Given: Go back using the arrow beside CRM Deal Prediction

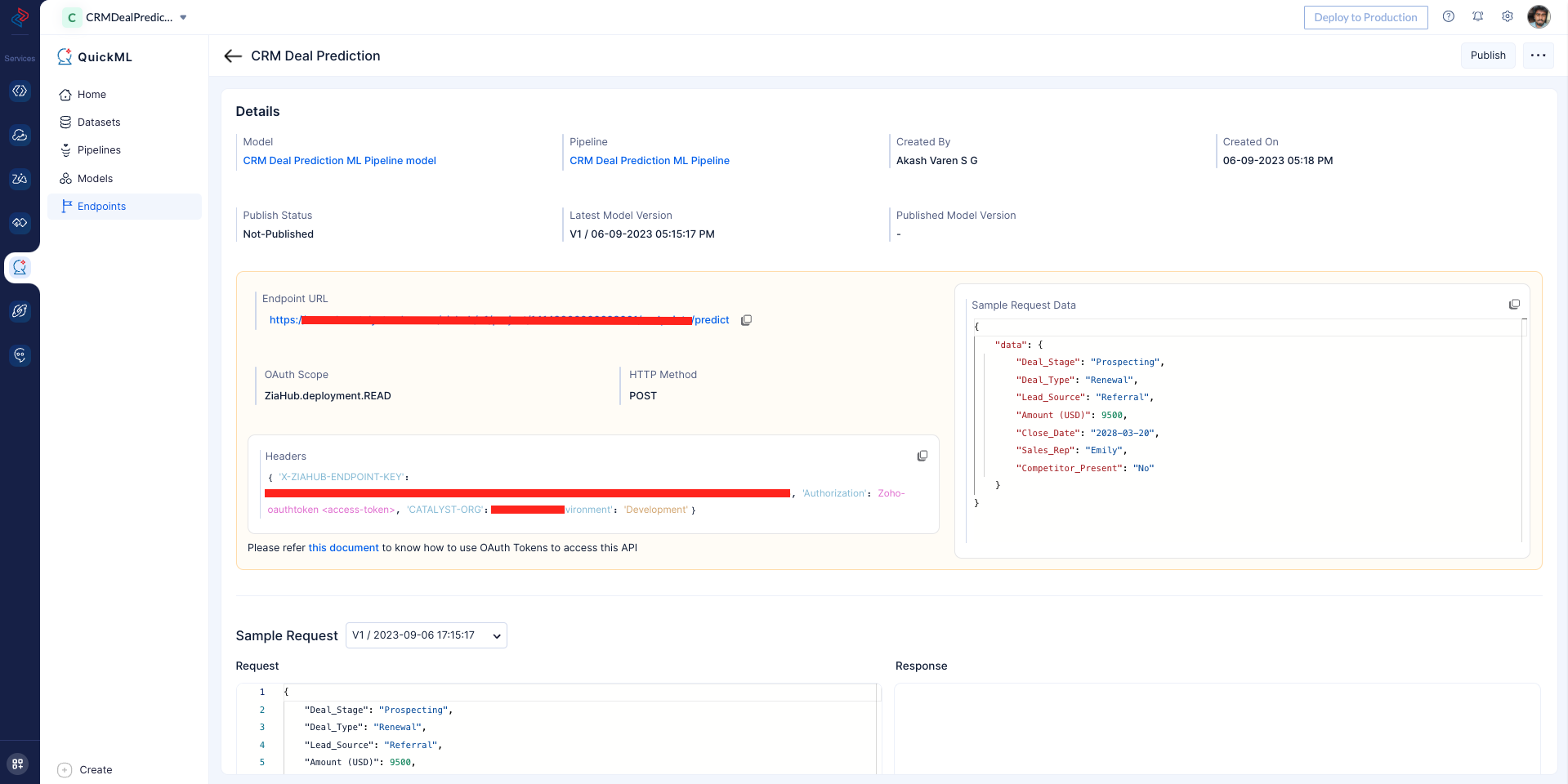Looking at the screenshot, I should 233,56.
